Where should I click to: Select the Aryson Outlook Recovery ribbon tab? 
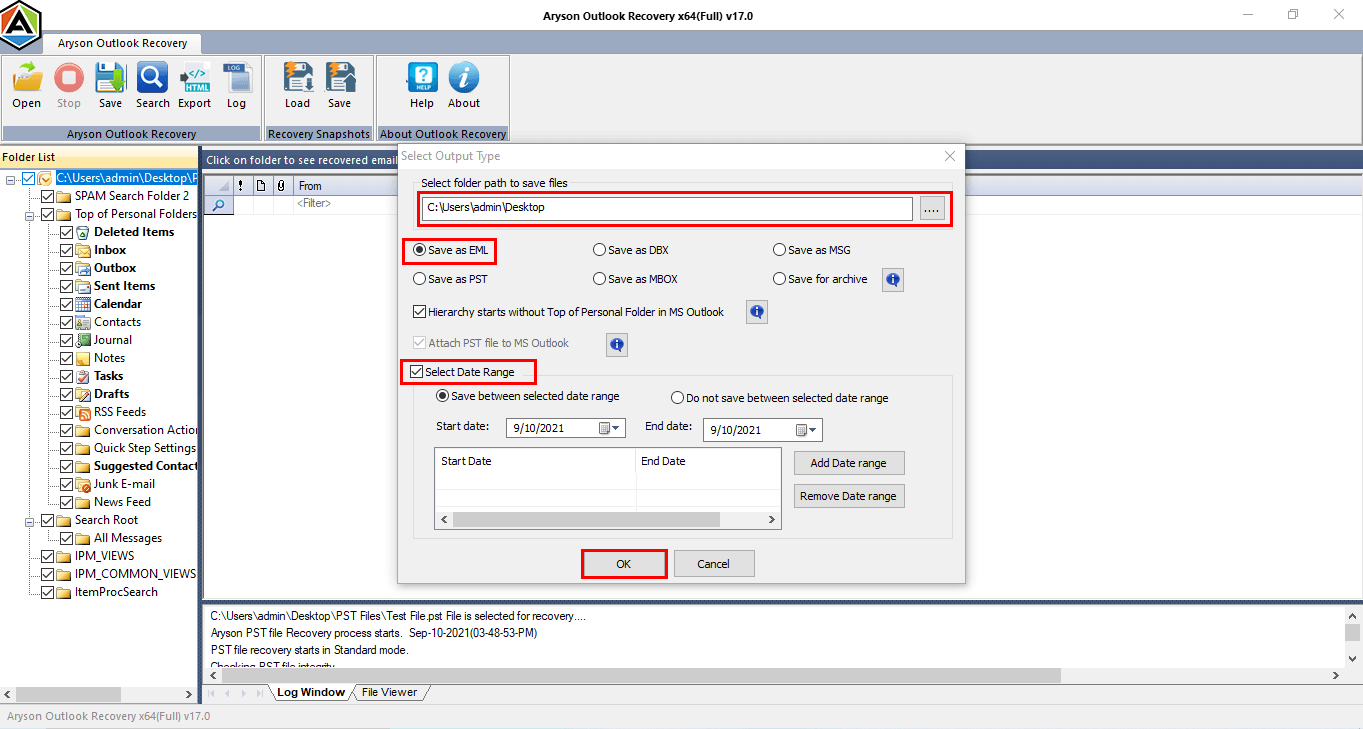pos(122,44)
